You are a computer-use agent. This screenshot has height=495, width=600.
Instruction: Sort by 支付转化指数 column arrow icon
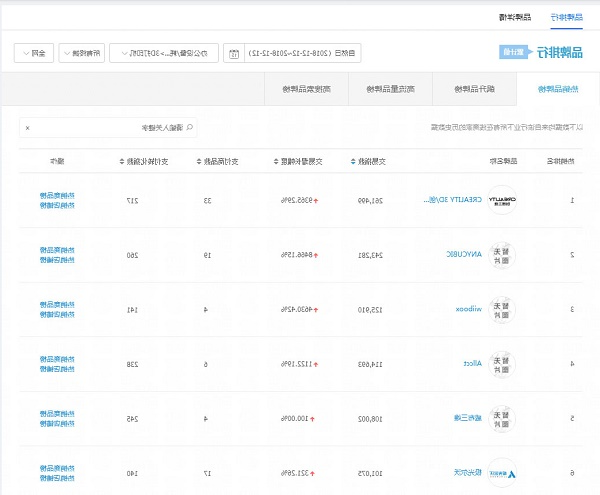[121, 160]
